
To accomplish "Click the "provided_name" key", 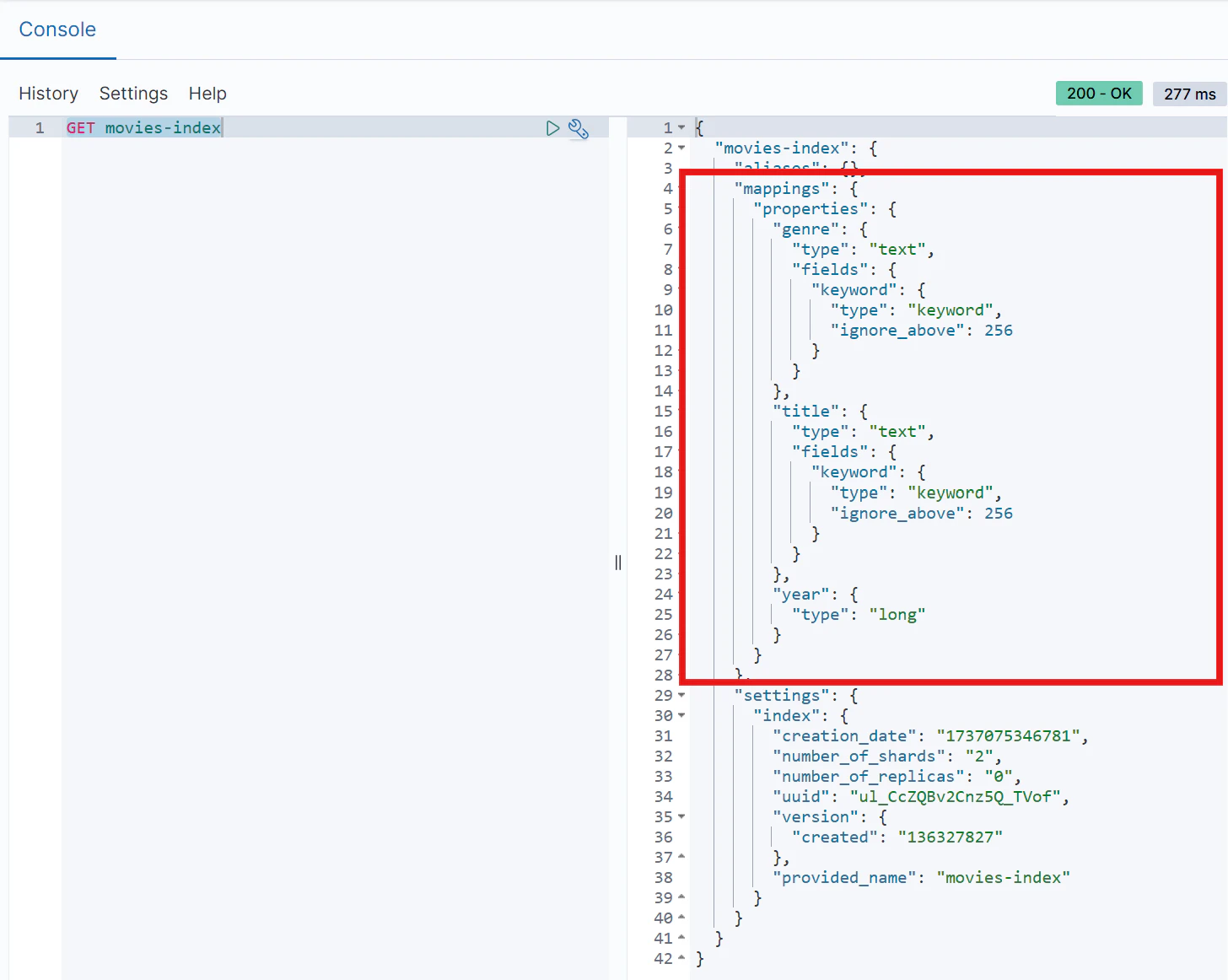I will [844, 878].
